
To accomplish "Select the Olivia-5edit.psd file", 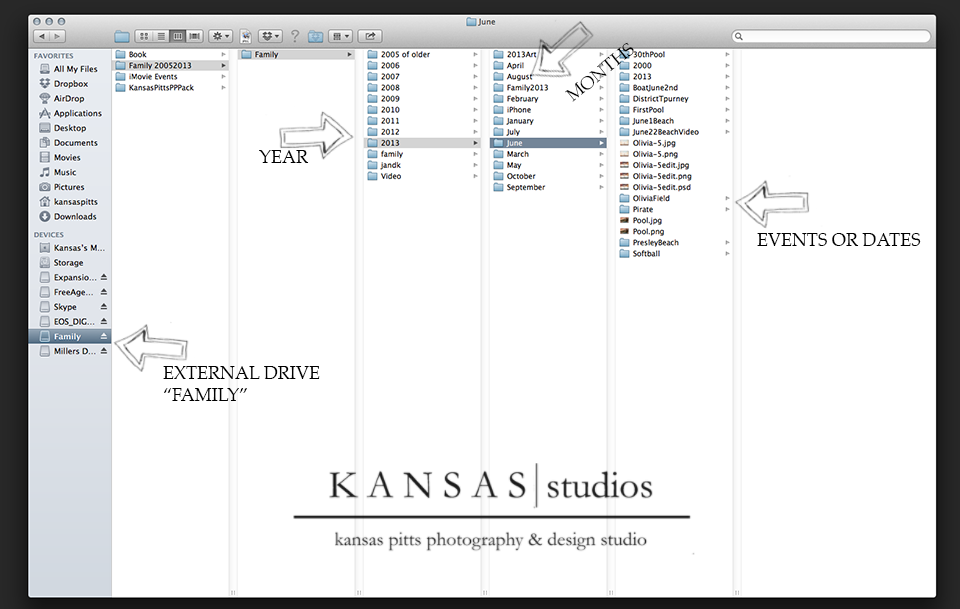I will [x=661, y=187].
